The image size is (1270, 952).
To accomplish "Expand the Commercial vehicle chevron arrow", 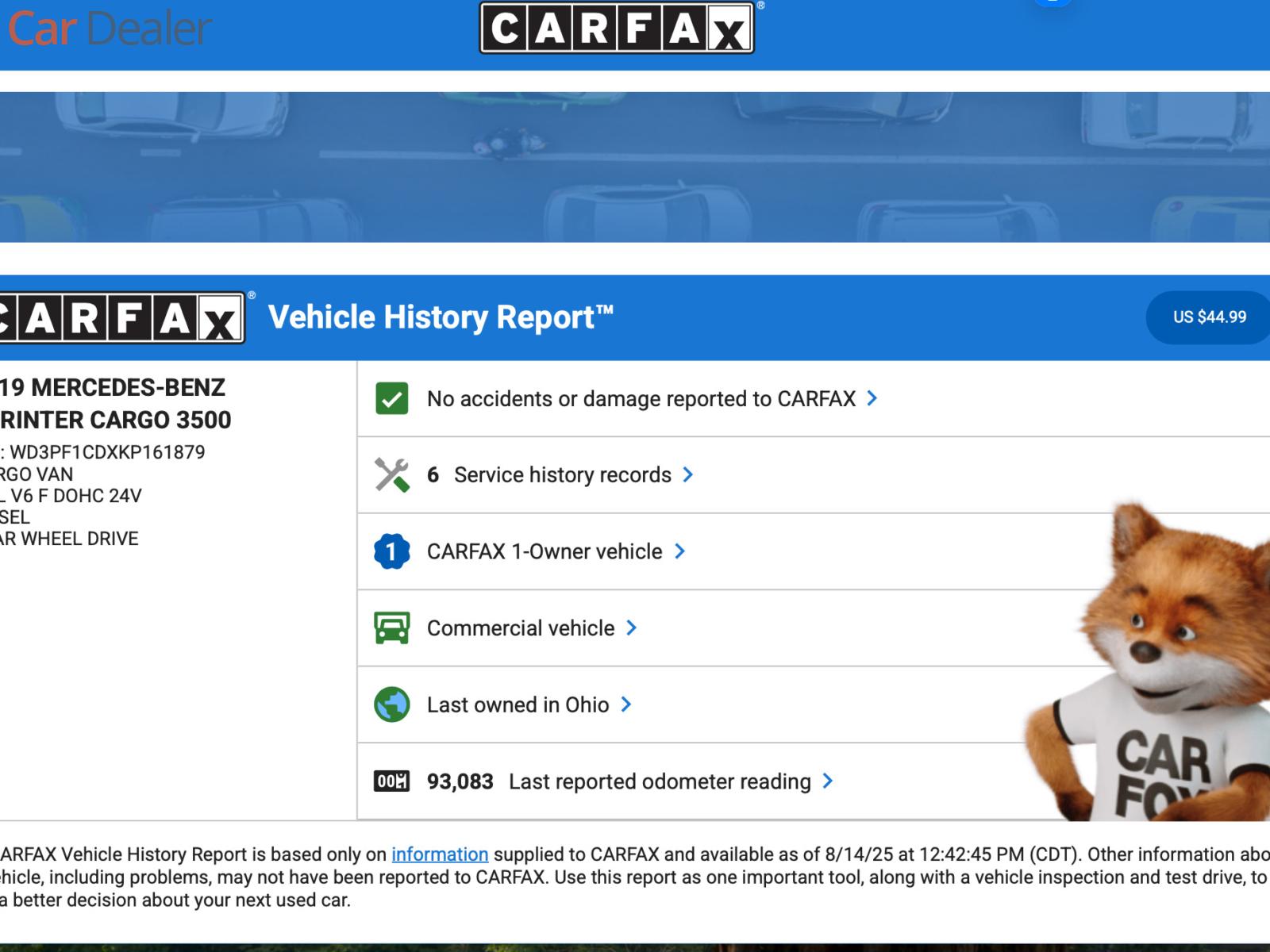I will pos(632,628).
